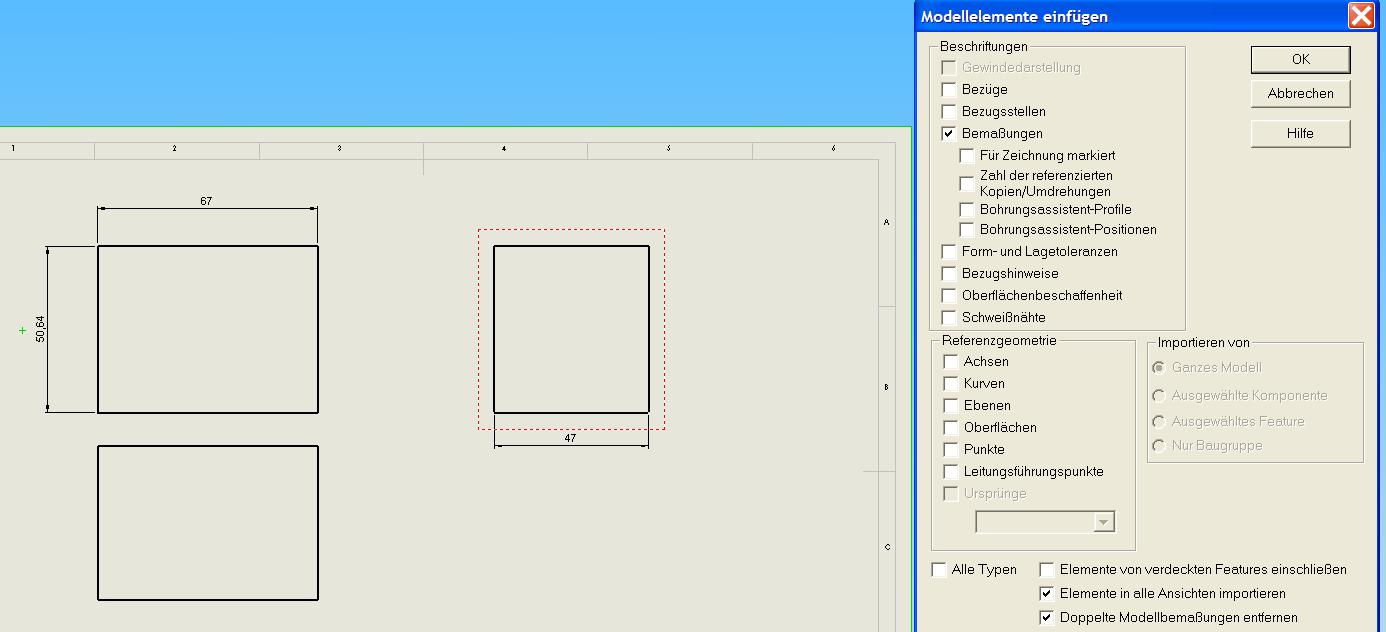
Task: Click the Abbrechen button
Action: point(1300,94)
